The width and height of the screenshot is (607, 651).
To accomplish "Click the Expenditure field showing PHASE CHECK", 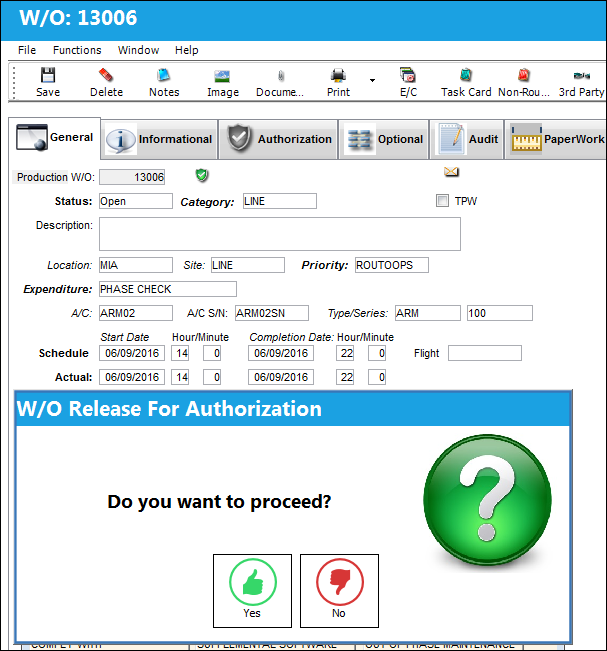I will [x=168, y=289].
